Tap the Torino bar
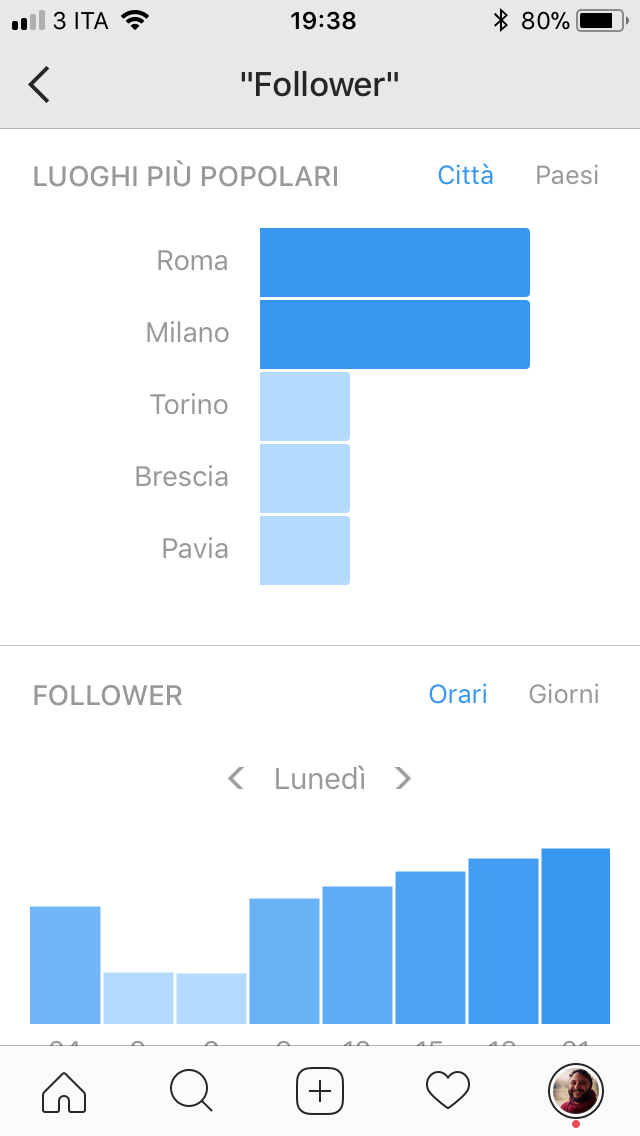Viewport: 640px width, 1136px height. (305, 406)
